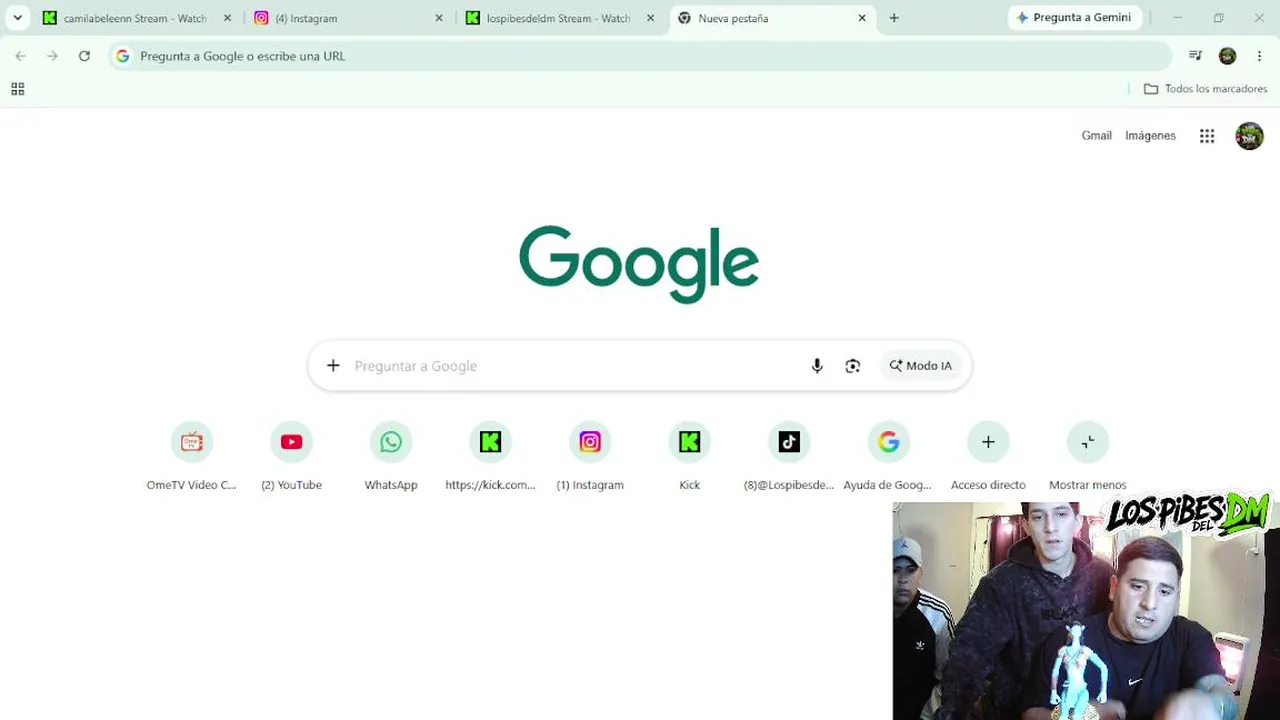Close the Nueva pestaña tab
The height and width of the screenshot is (720, 1280).
[x=862, y=18]
